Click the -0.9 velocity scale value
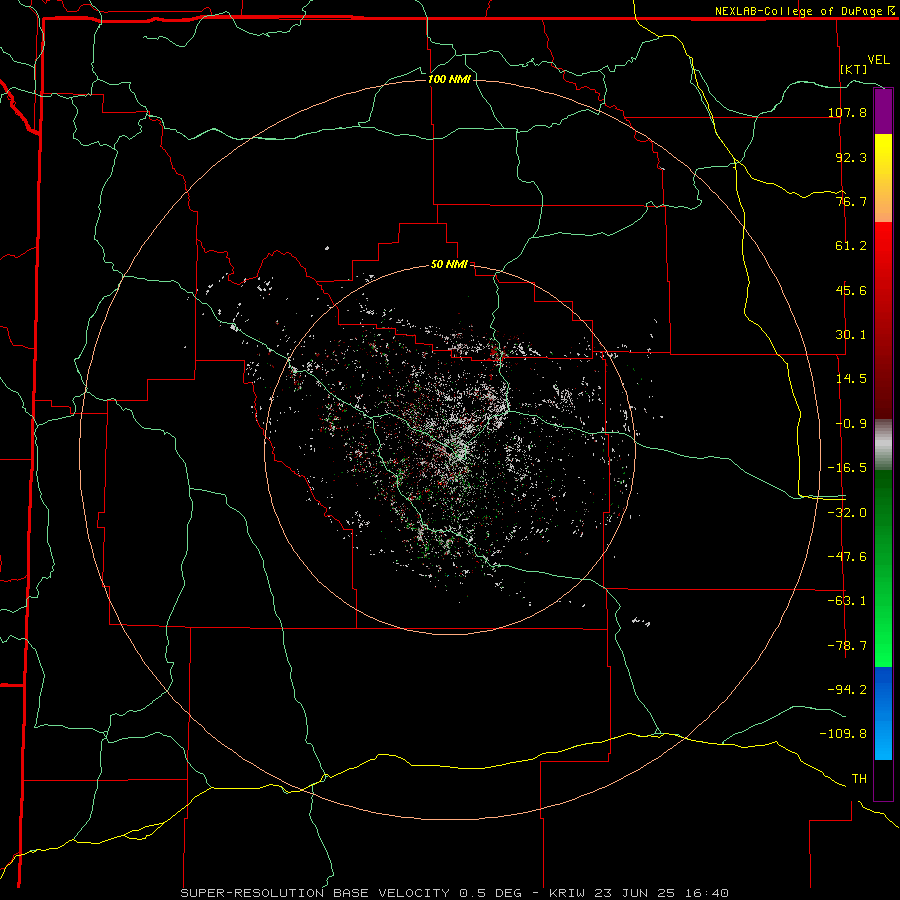Screen dimensions: 900x900 click(x=851, y=424)
